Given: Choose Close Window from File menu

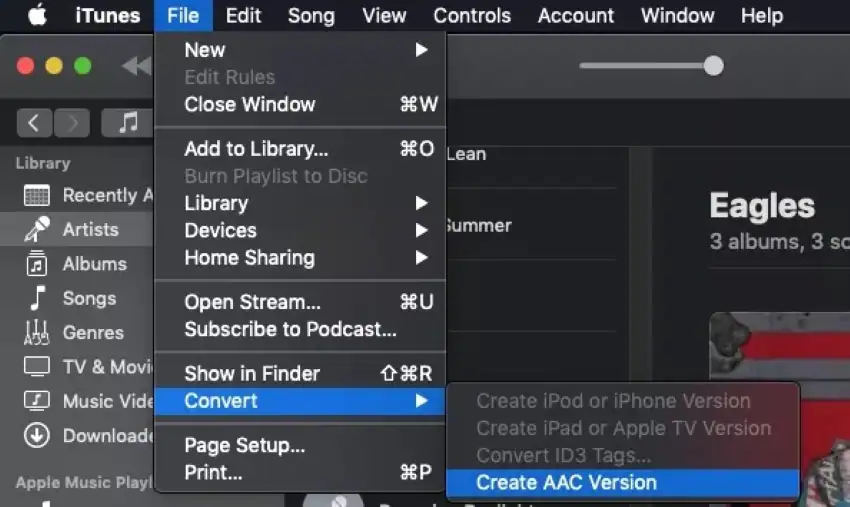Looking at the screenshot, I should point(300,104).
